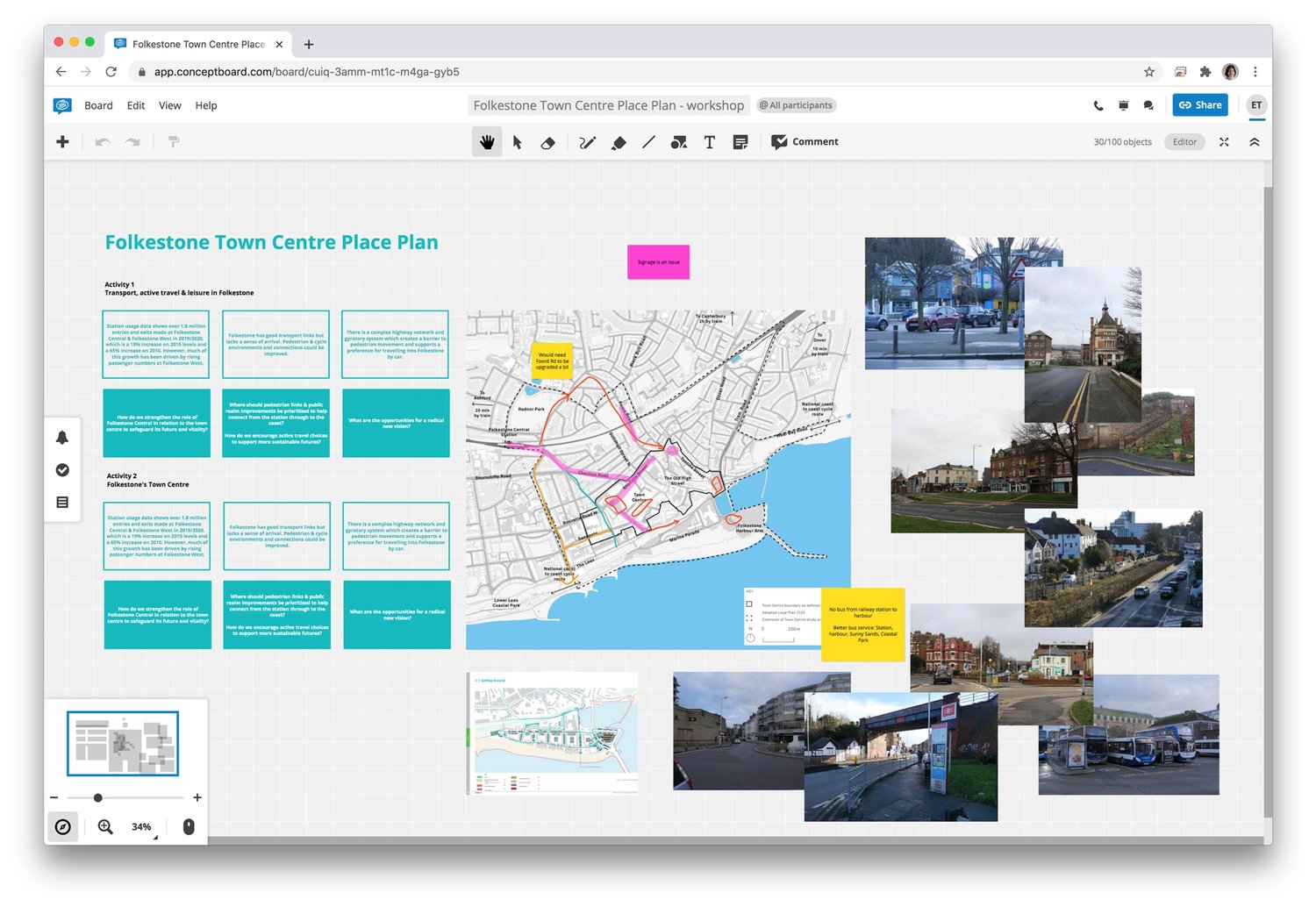The height and width of the screenshot is (907, 1316).
Task: Select the hand pan tool
Action: (487, 142)
